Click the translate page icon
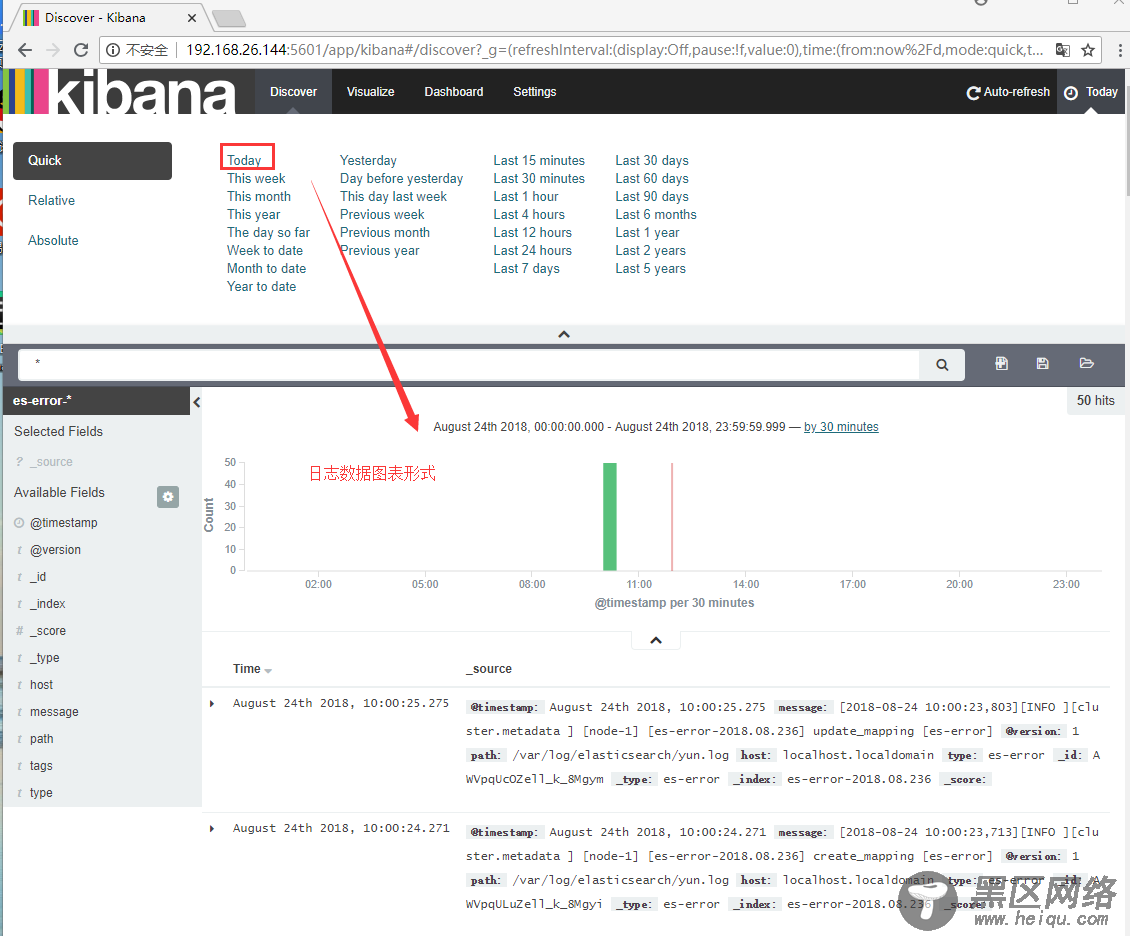This screenshot has width=1130, height=936. (1063, 50)
